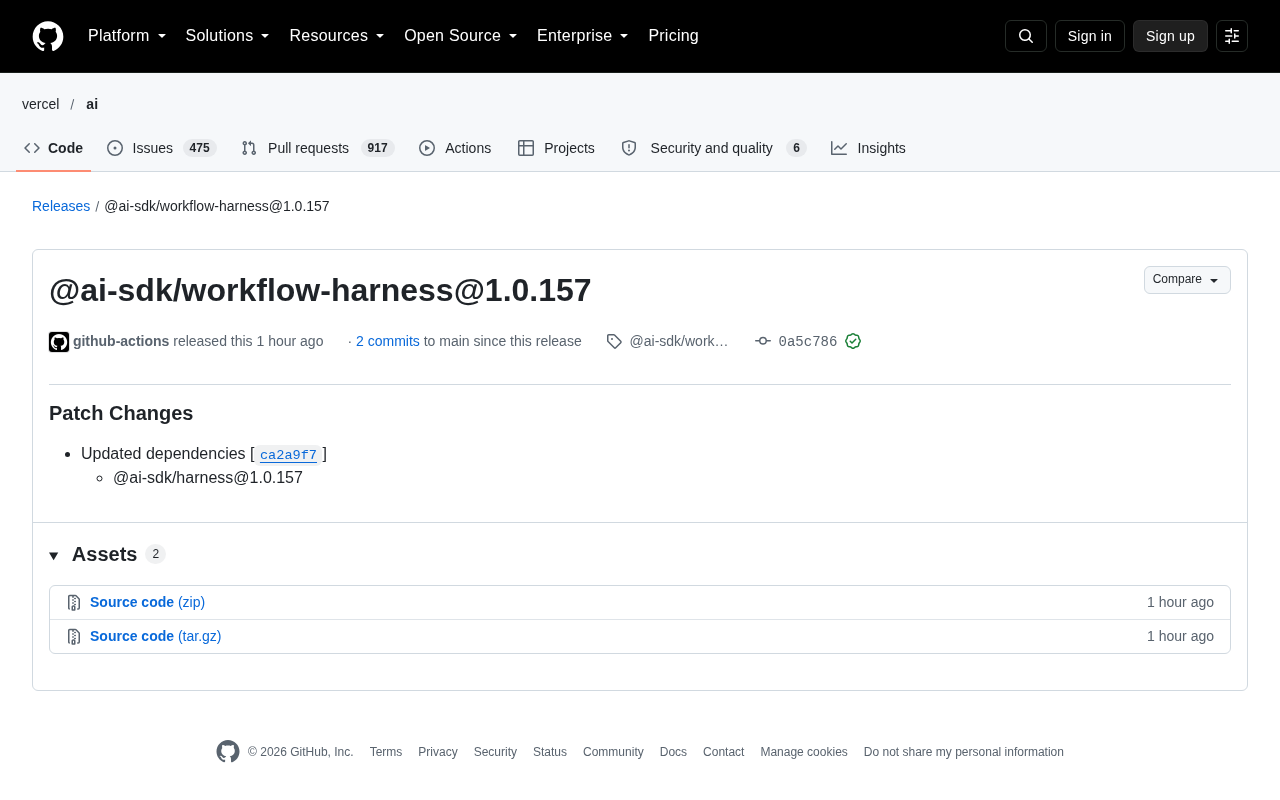Screen dimensions: 1280x800
Task: Click the @ai-sdk/work… tag link
Action: [679, 341]
